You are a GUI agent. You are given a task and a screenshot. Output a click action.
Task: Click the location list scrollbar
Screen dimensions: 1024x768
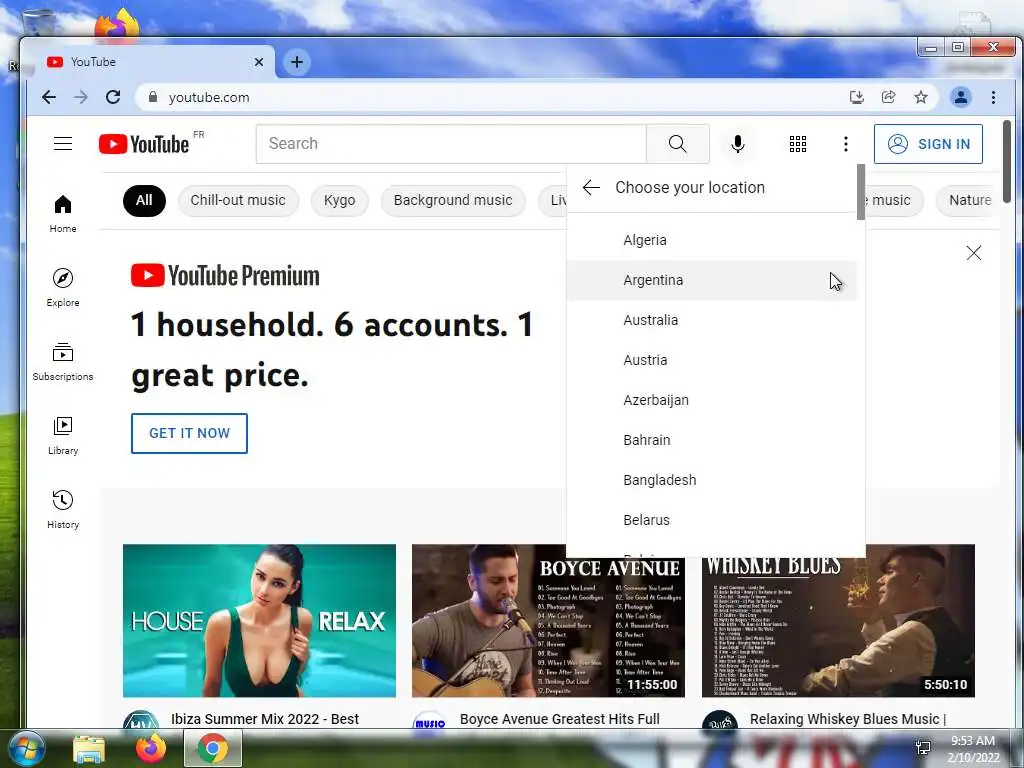(861, 192)
